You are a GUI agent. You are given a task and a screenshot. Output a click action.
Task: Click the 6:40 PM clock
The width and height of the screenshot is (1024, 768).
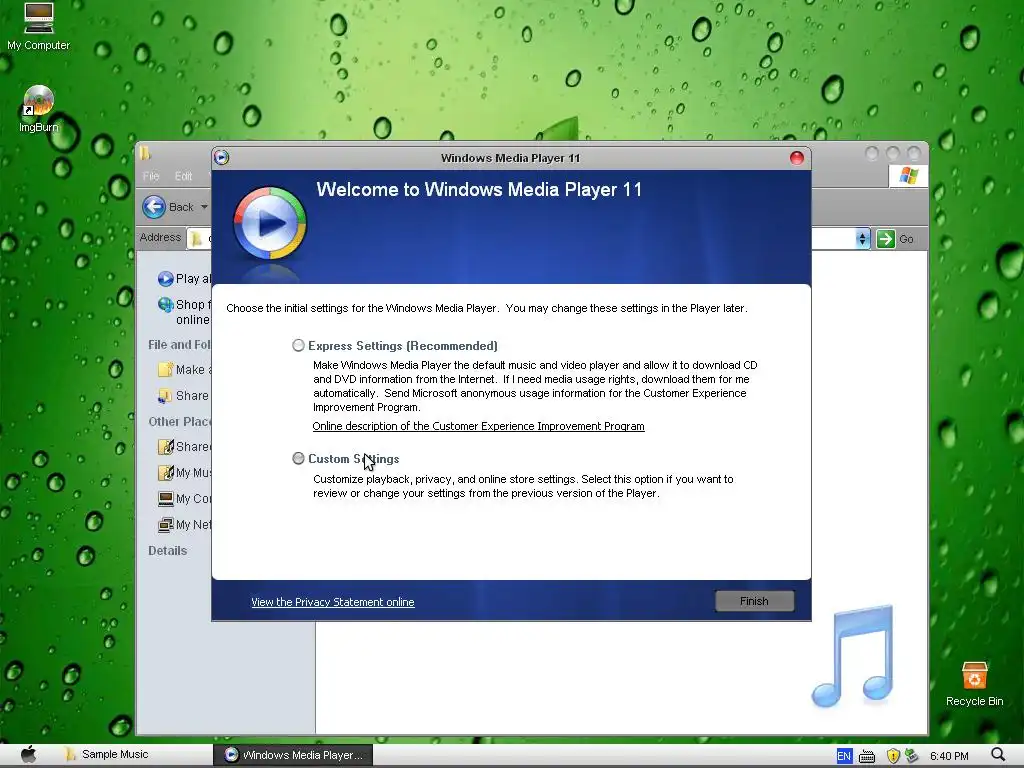pyautogui.click(x=950, y=756)
